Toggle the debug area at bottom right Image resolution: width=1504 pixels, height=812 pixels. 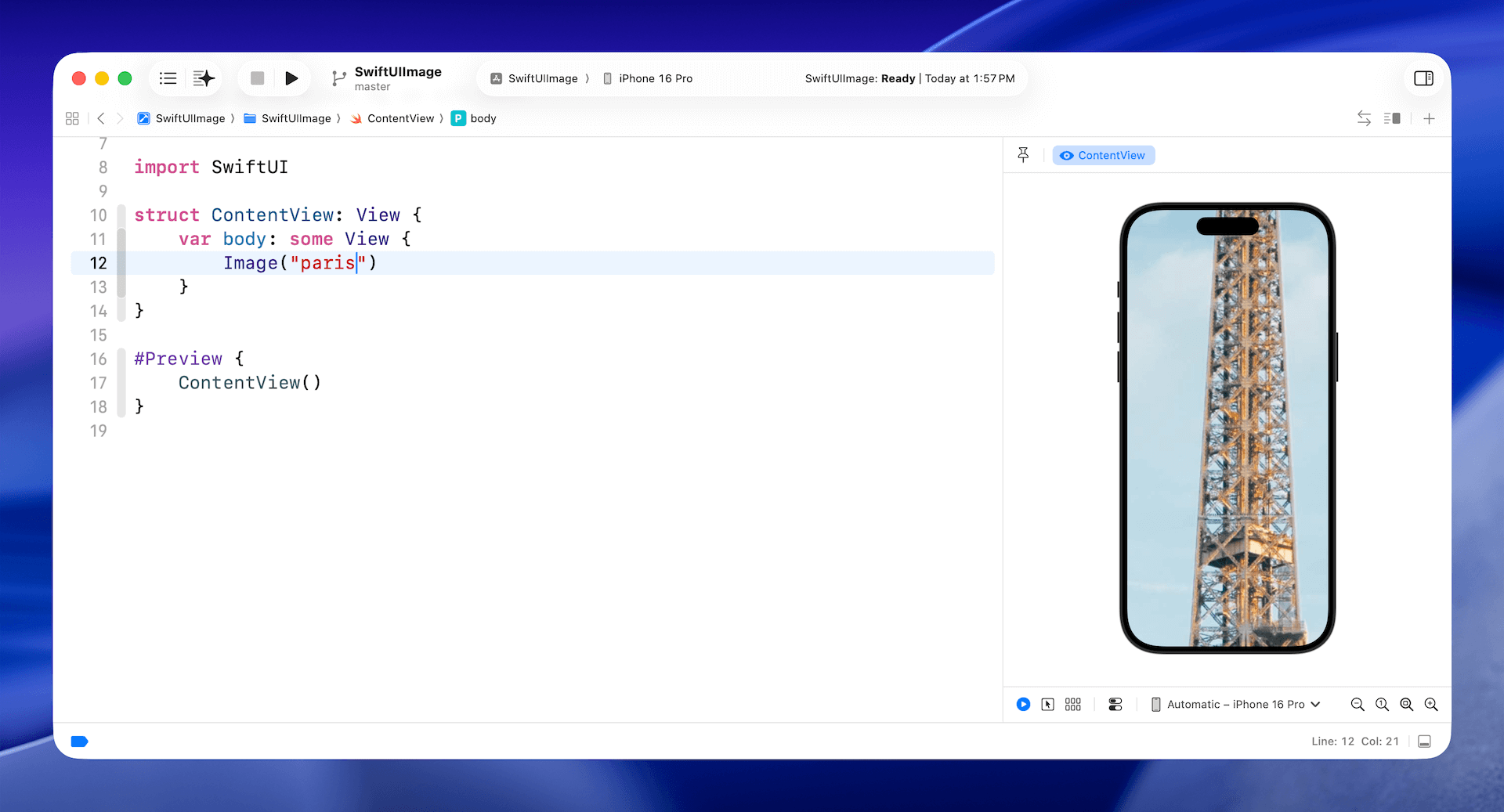1424,741
